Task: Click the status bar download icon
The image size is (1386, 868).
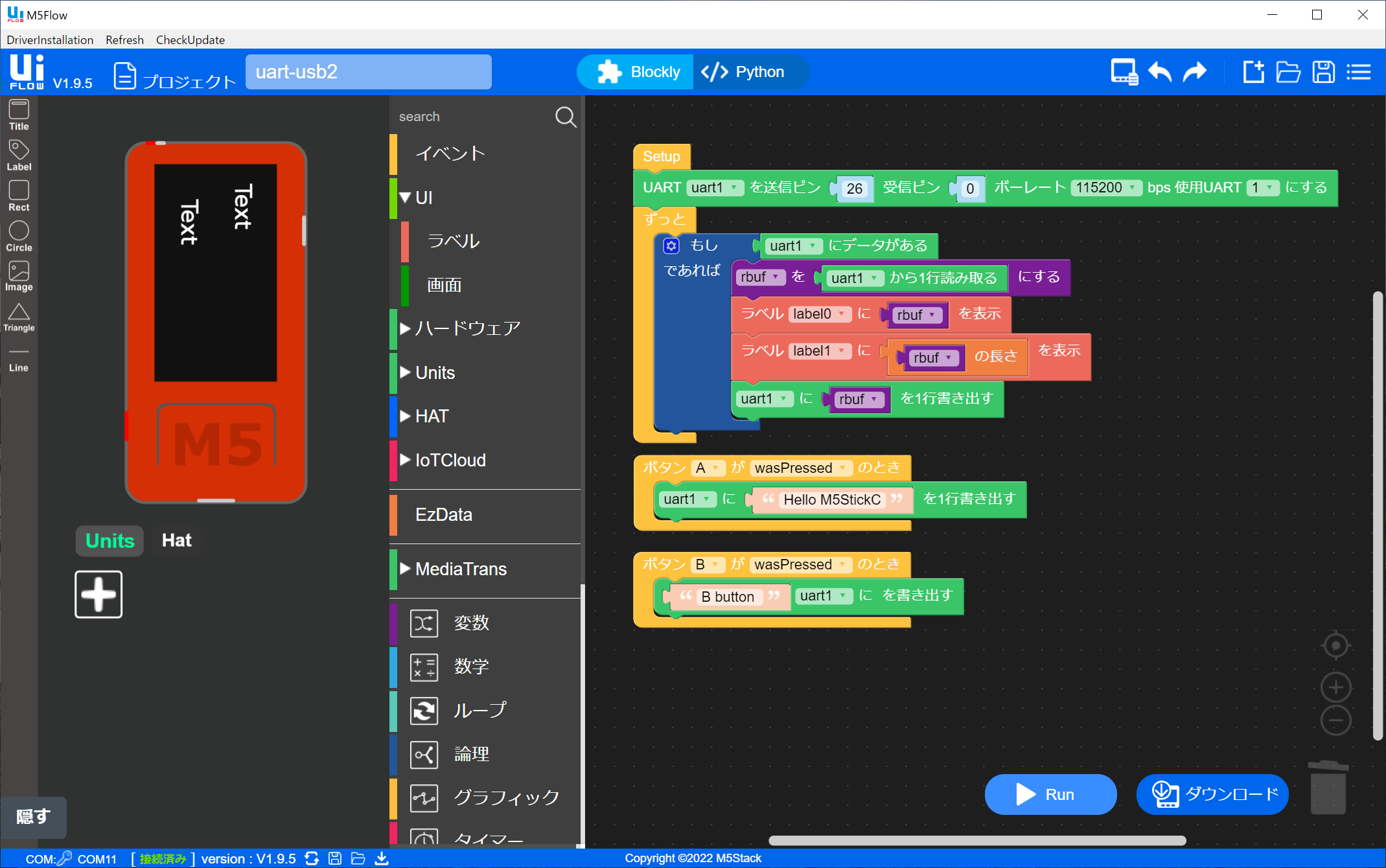Action: click(382, 858)
